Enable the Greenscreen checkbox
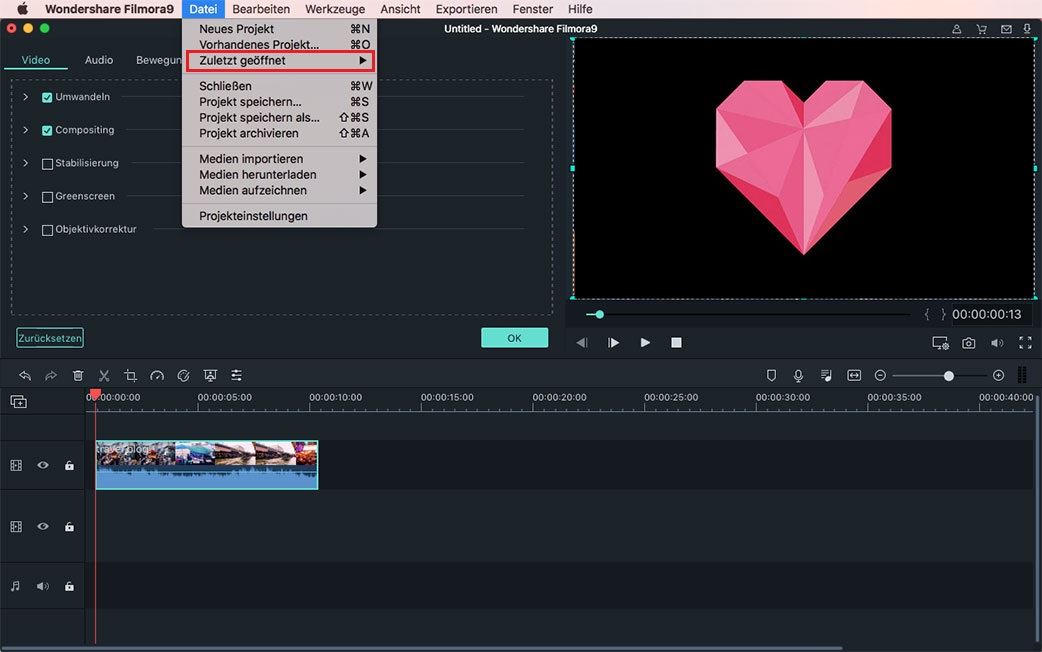This screenshot has height=652, width=1042. click(47, 197)
